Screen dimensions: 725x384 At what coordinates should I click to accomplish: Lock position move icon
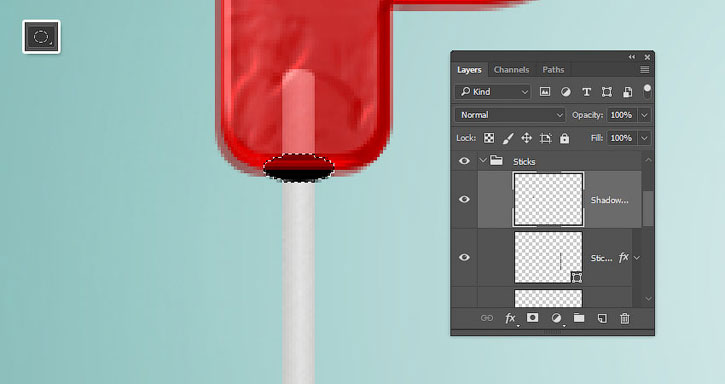[x=526, y=138]
